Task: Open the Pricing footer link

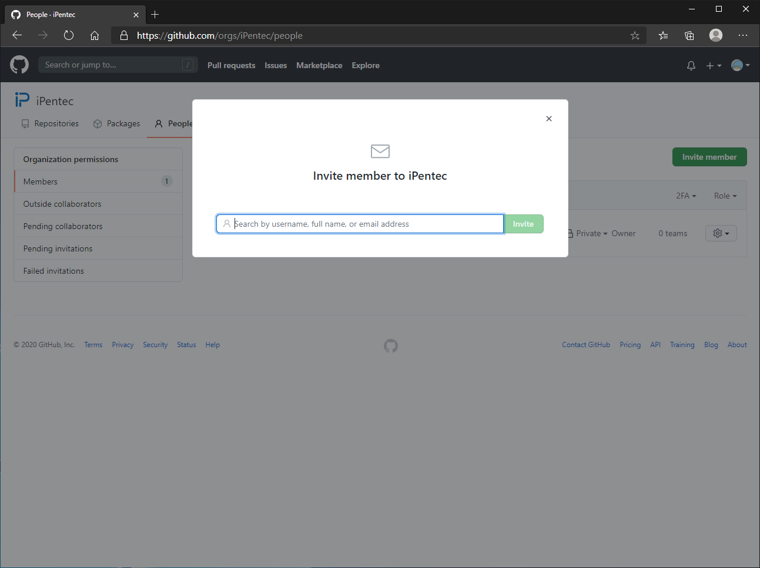Action: point(630,345)
